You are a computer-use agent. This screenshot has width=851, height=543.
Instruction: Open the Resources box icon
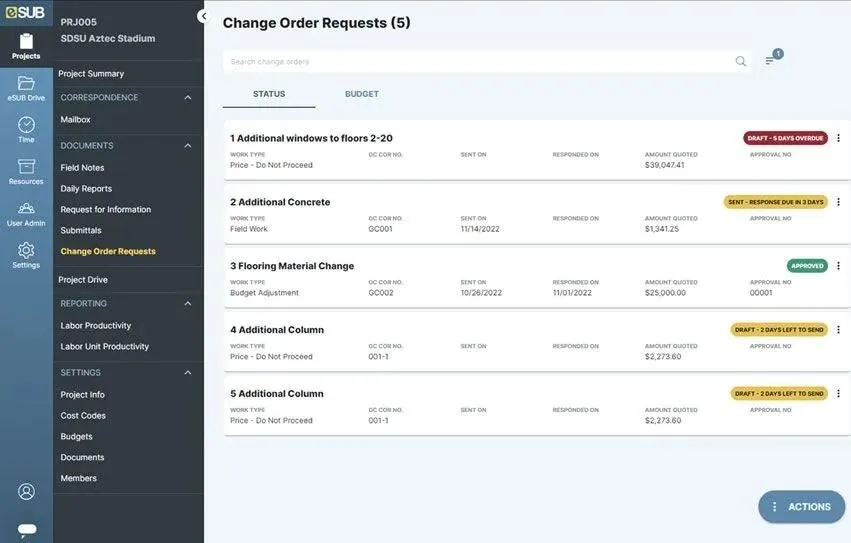[26, 166]
